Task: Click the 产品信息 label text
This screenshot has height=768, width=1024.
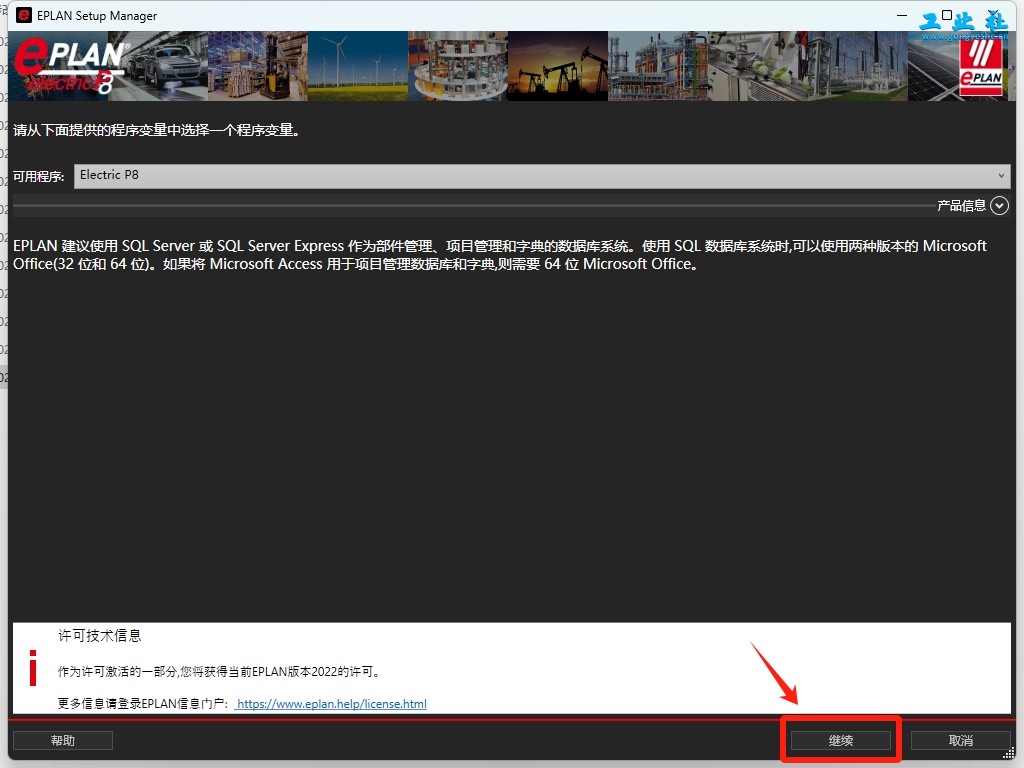Action: tap(961, 206)
